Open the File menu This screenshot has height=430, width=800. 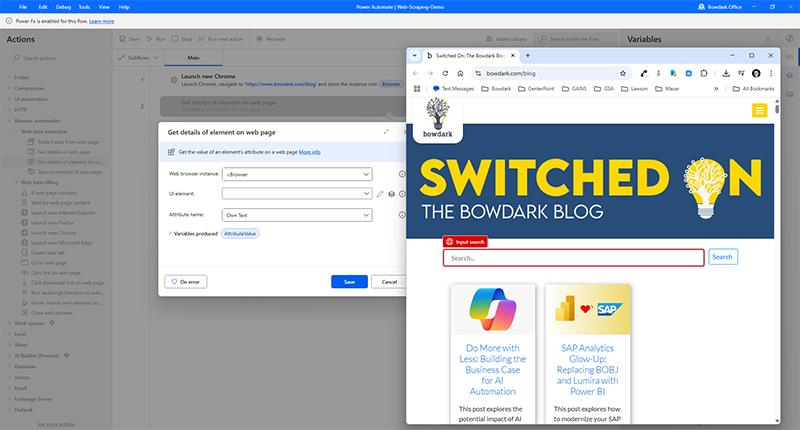click(x=23, y=7)
